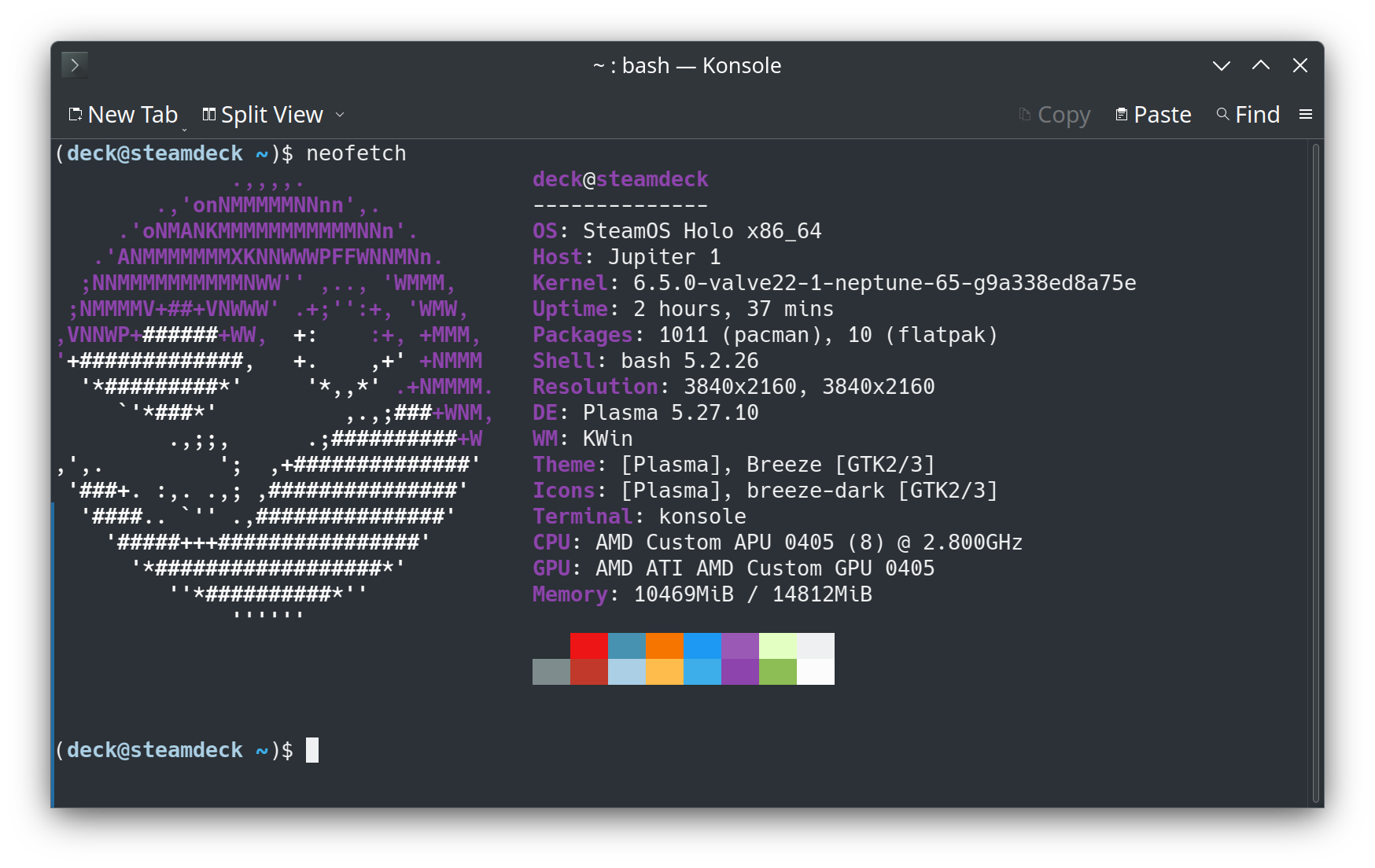Click 'SteamOS Holo x86_64' OS value

coord(702,231)
